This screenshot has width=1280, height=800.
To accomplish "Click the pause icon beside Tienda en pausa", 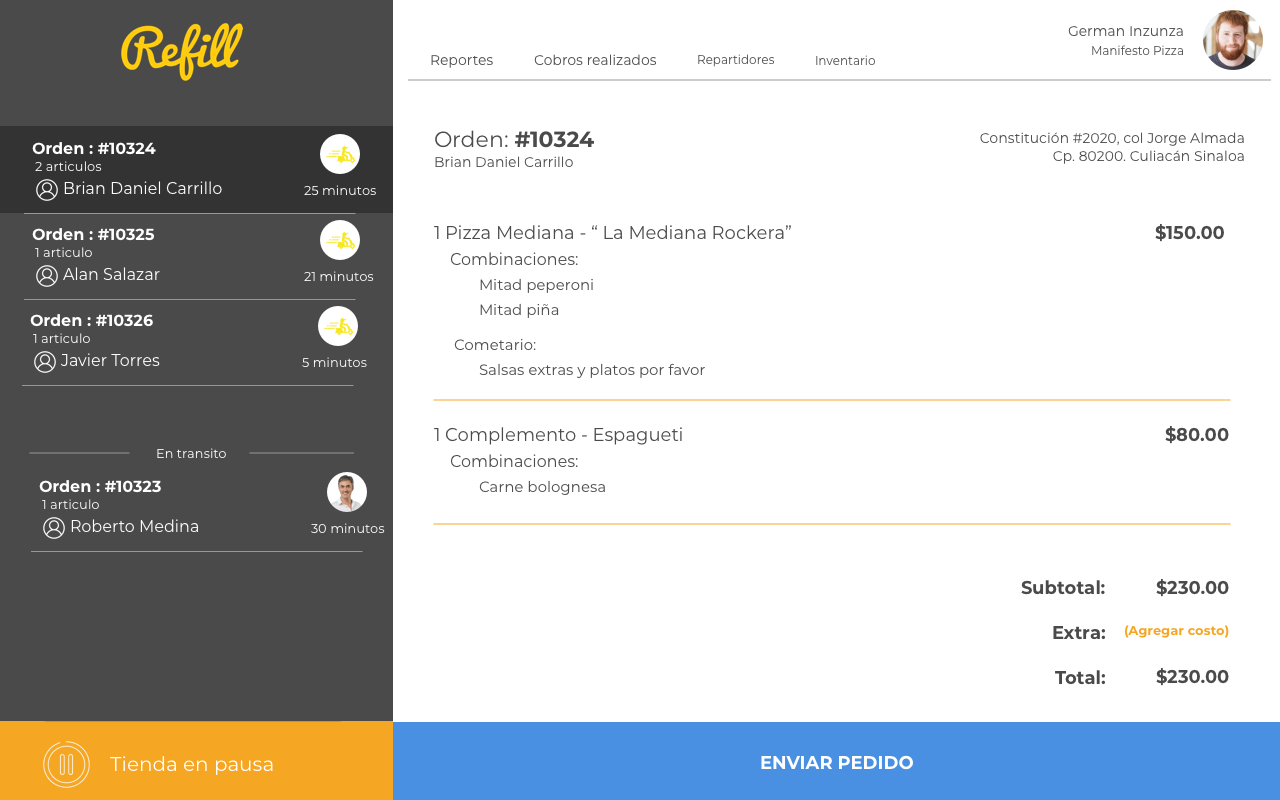I will [66, 764].
